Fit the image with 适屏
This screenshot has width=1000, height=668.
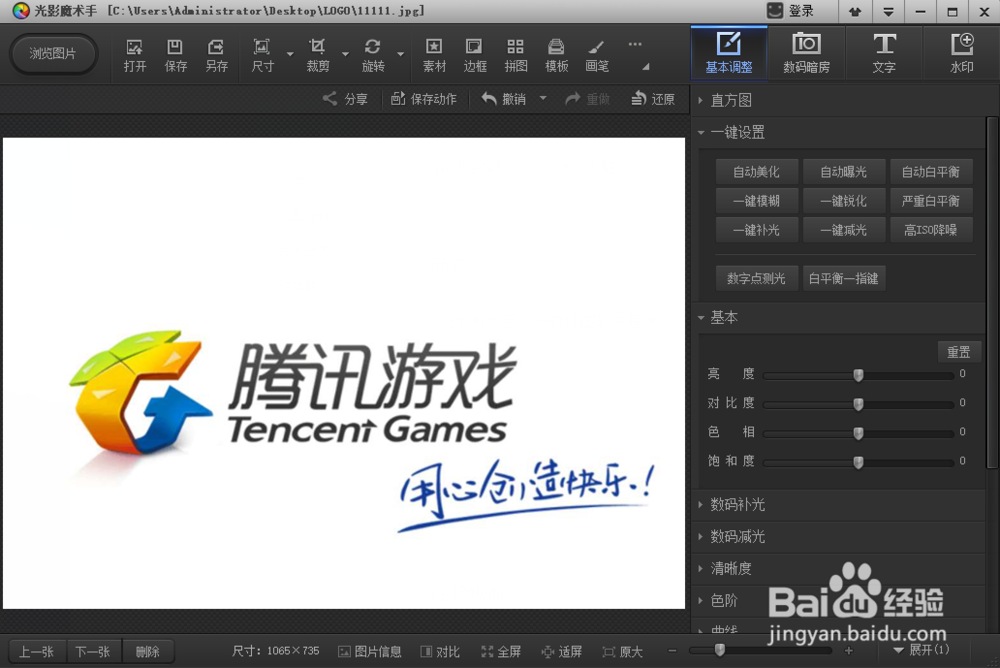562,651
